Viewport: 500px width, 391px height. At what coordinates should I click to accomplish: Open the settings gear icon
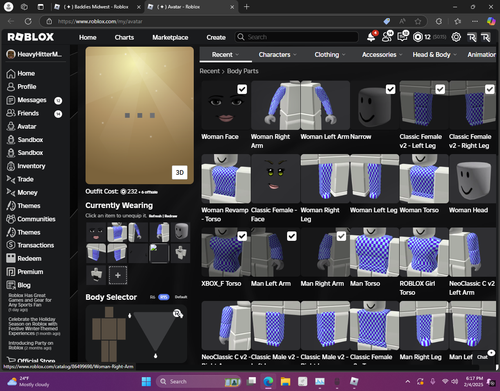(x=456, y=37)
